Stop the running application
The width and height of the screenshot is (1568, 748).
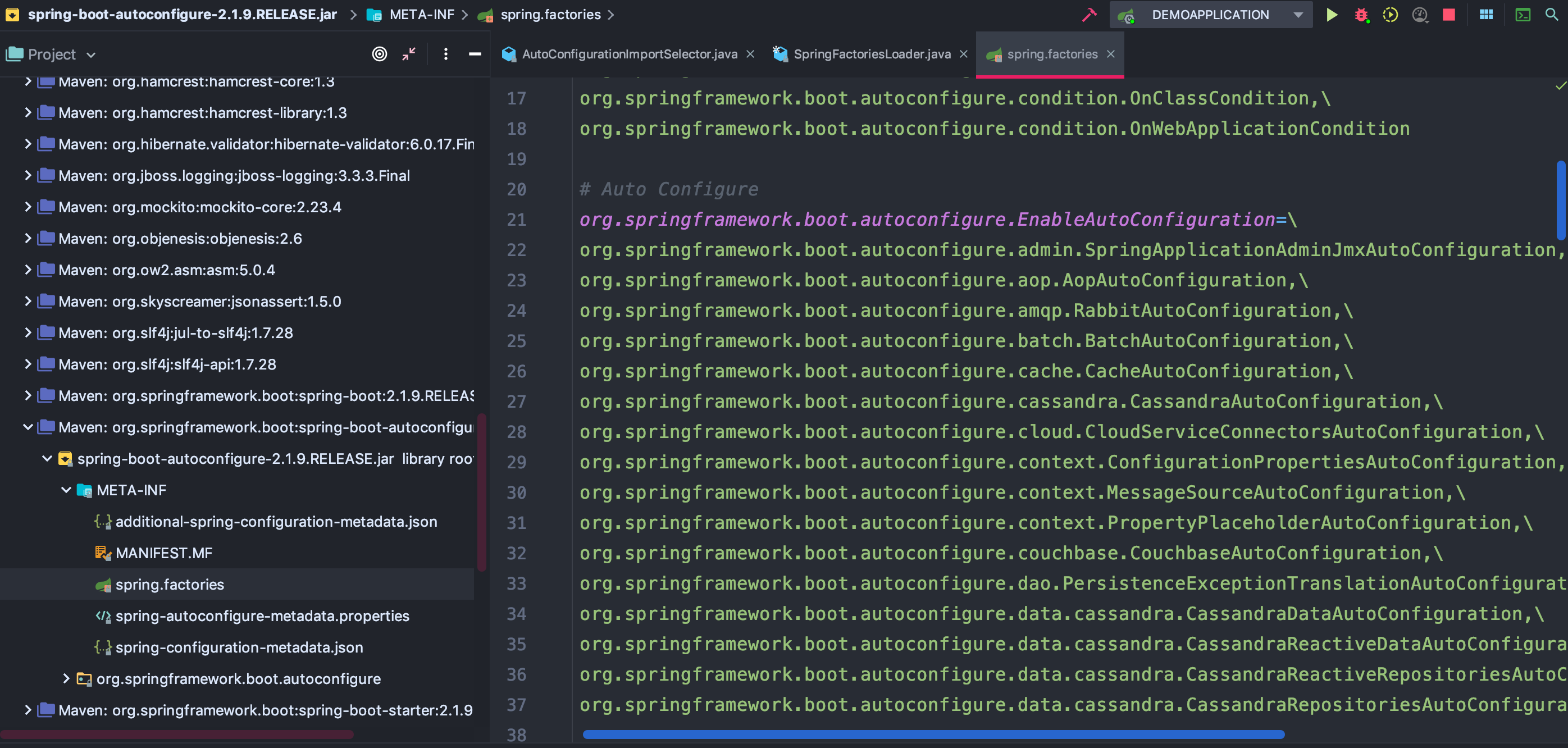[1450, 15]
